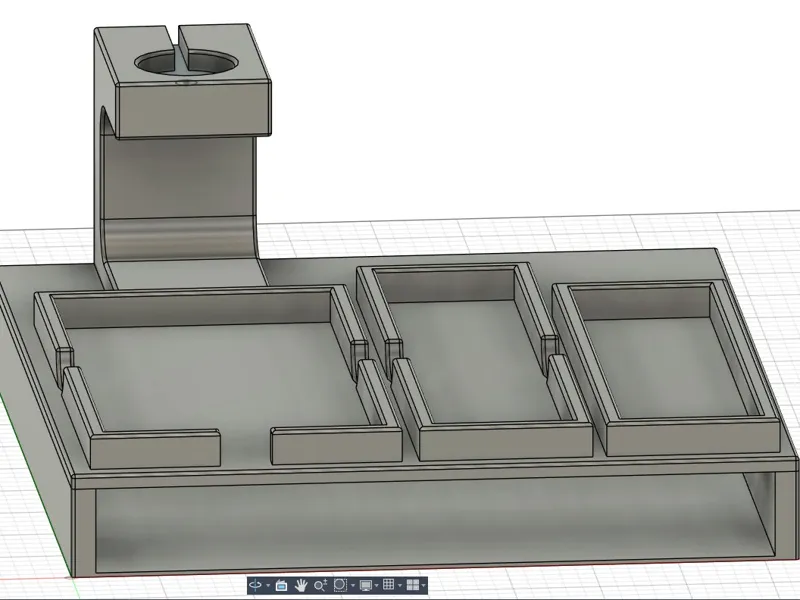Screen dimensions: 800x600
Task: Click the Look At camera icon
Action: [281, 585]
